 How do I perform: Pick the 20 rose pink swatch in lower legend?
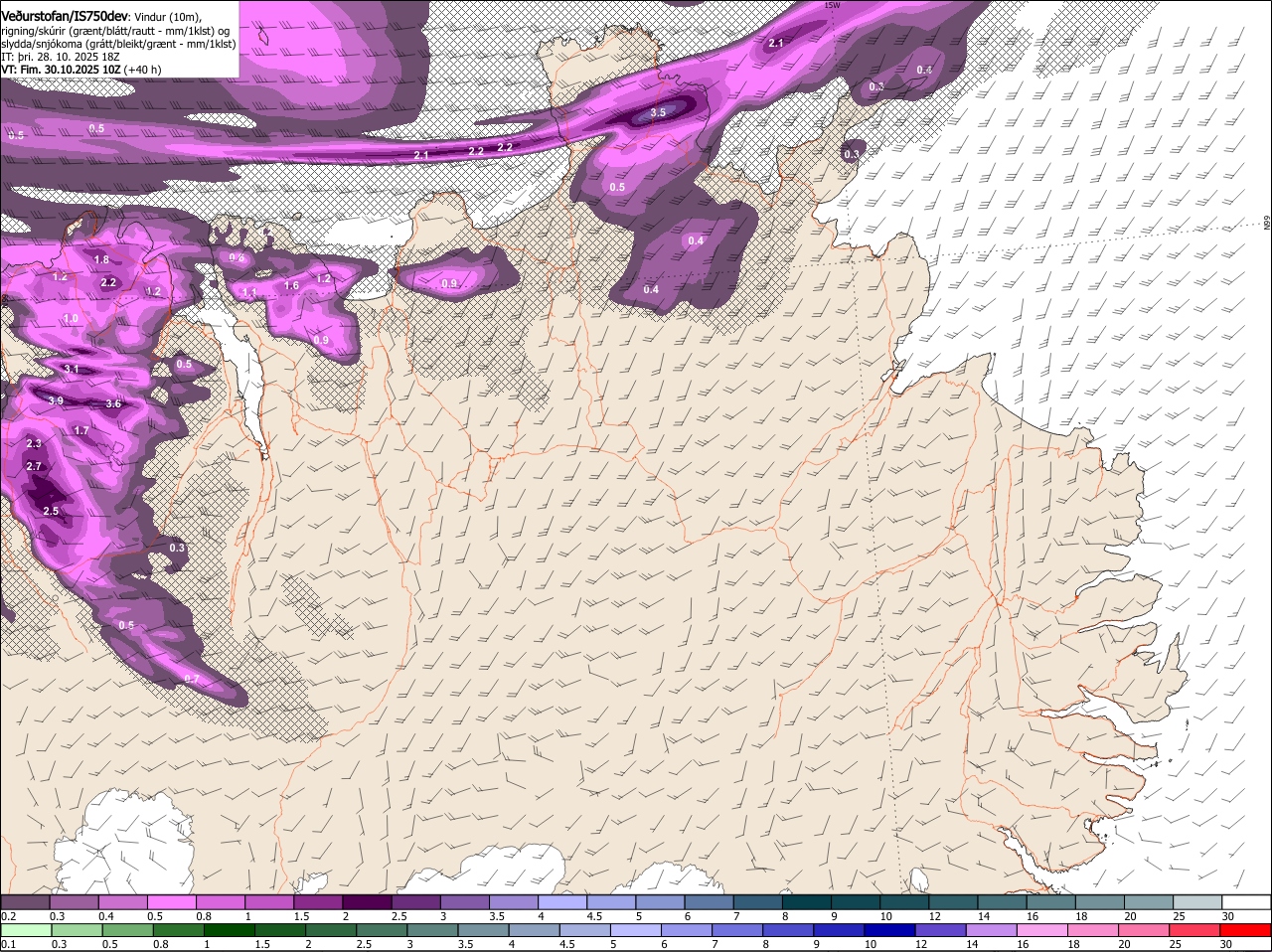point(1144,929)
